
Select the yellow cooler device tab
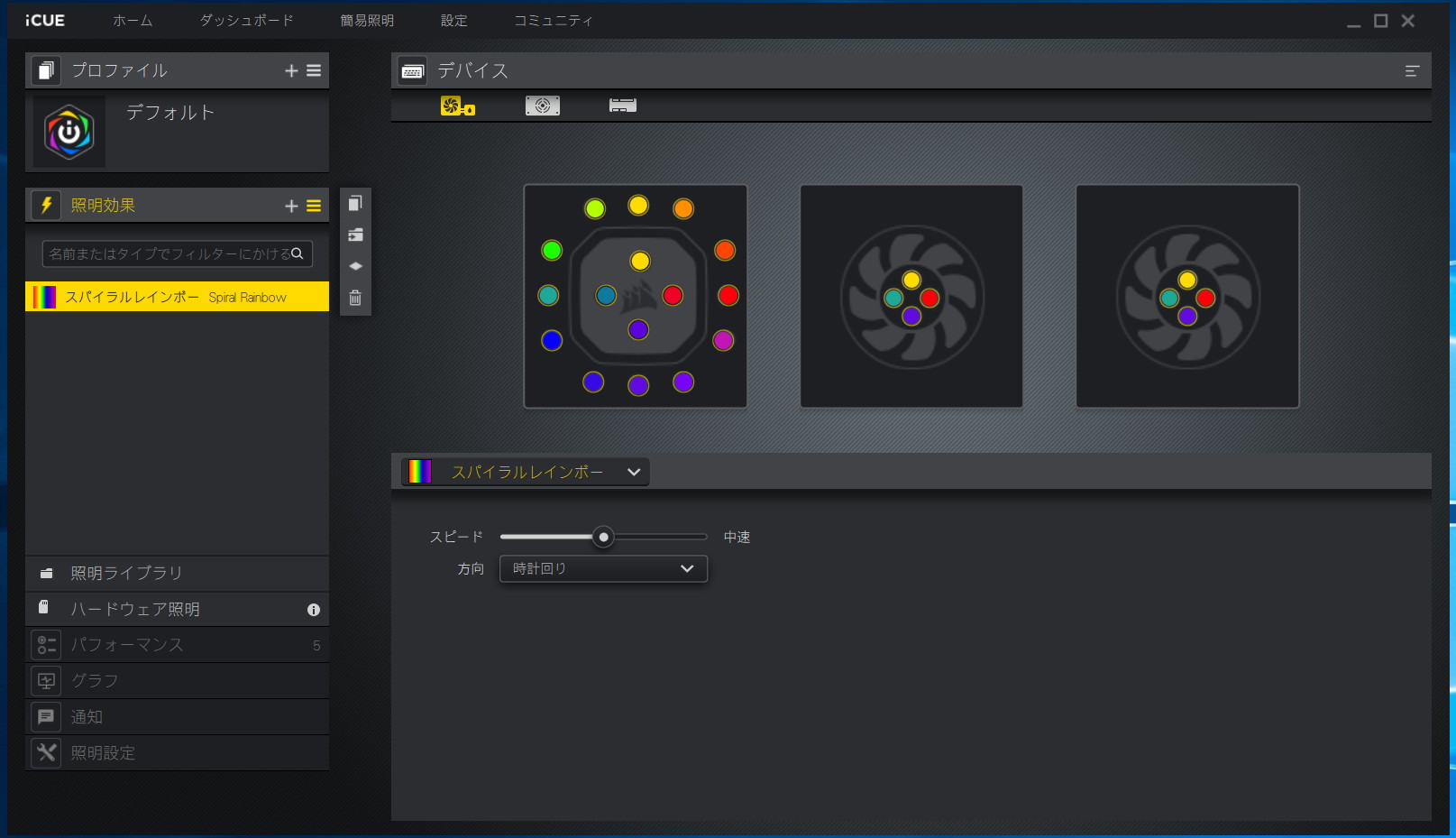(x=458, y=106)
